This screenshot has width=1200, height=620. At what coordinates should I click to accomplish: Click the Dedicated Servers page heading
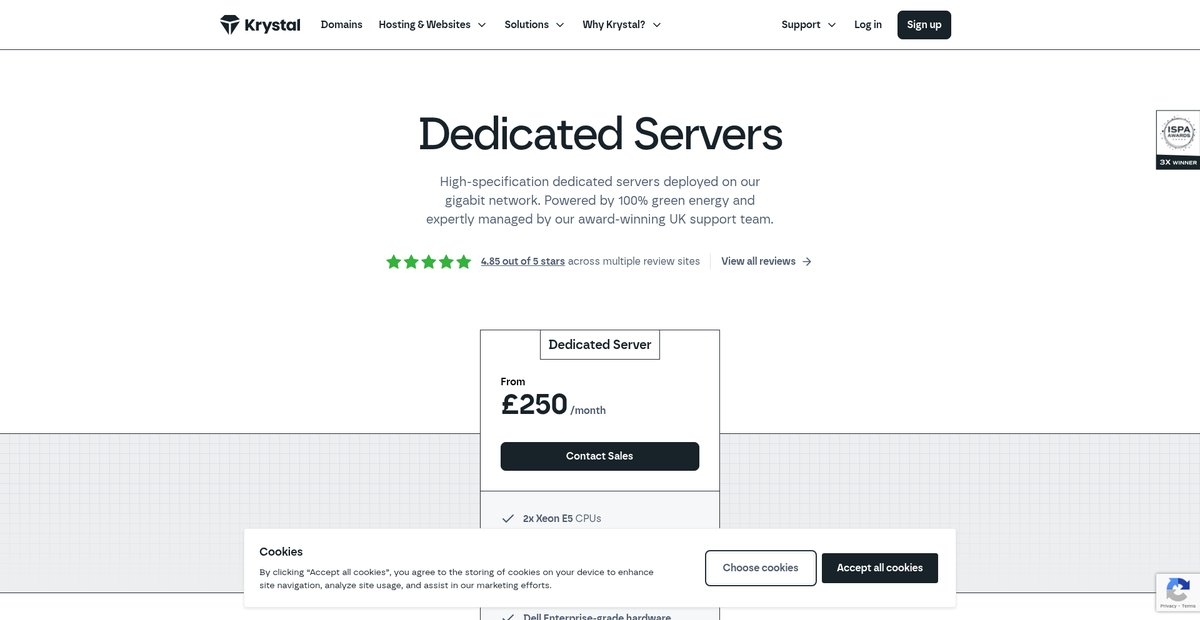[x=600, y=134]
